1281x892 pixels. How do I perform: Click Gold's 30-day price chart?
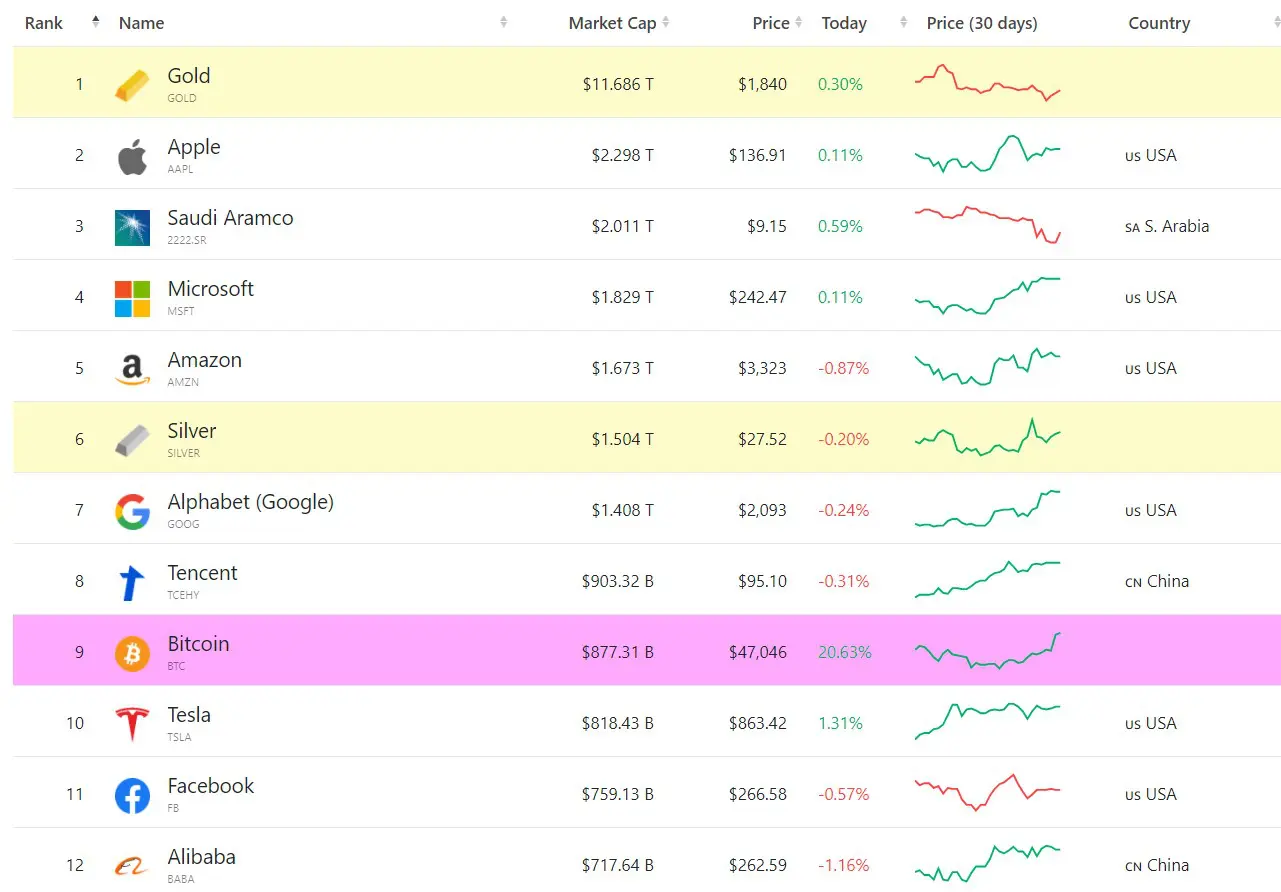click(x=988, y=82)
